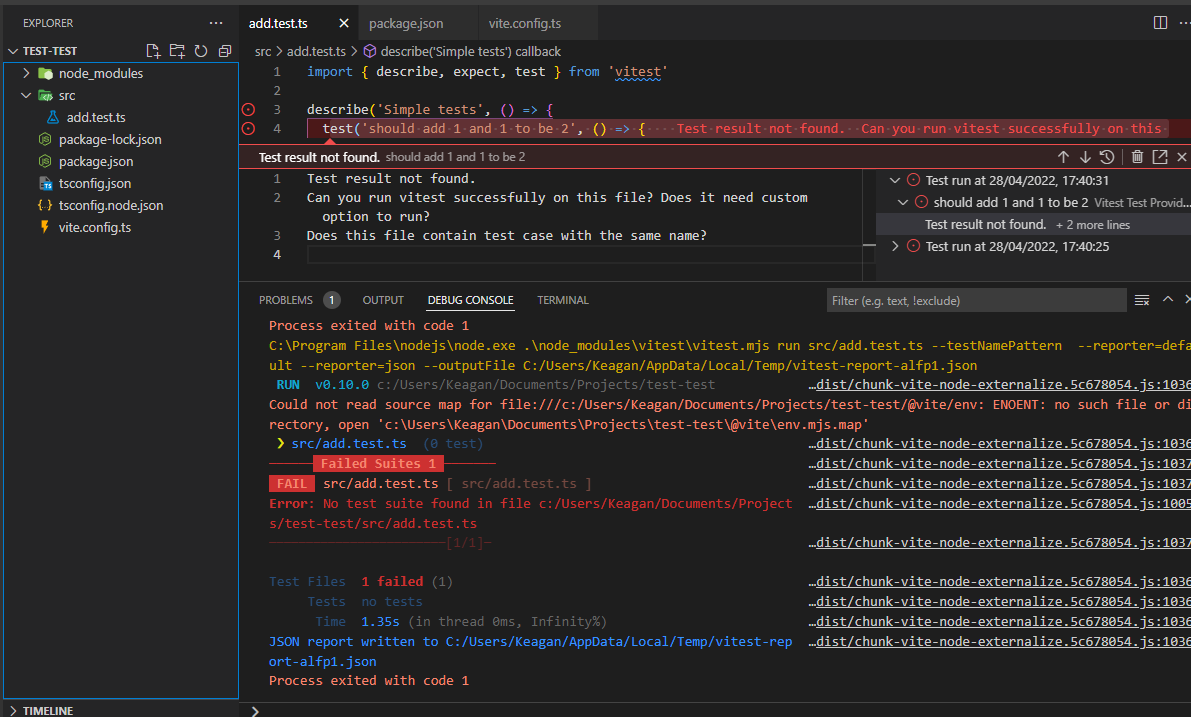Split the editor to the right
Image resolution: width=1191 pixels, height=717 pixels.
coord(1160,23)
